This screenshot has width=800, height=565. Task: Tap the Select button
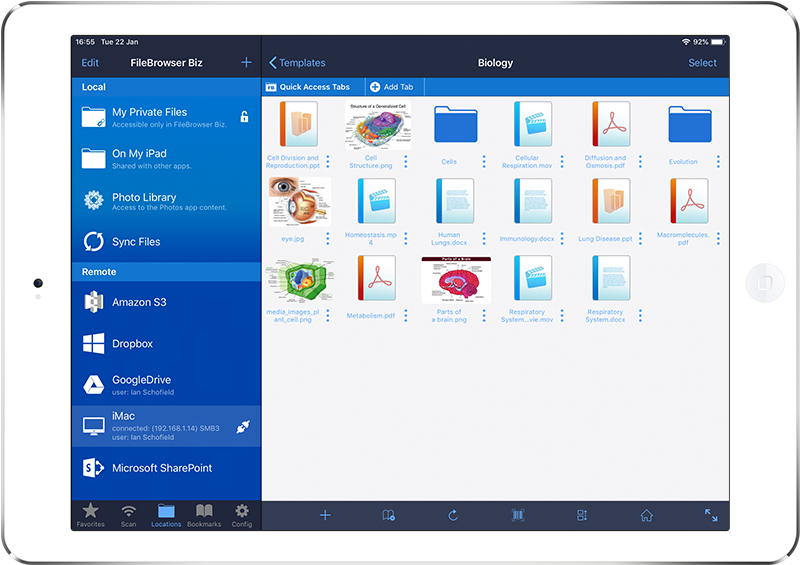(702, 63)
